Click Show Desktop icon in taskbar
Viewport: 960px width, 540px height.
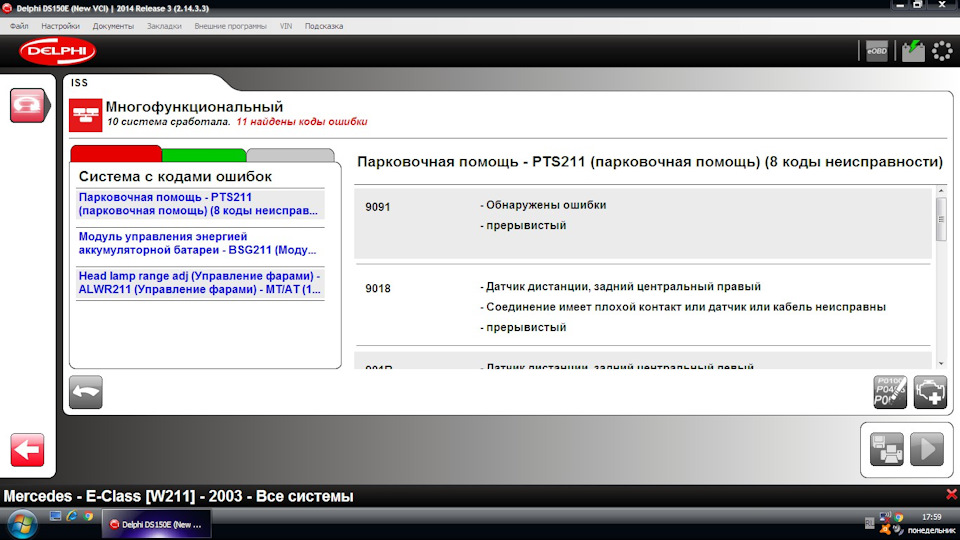coord(55,516)
